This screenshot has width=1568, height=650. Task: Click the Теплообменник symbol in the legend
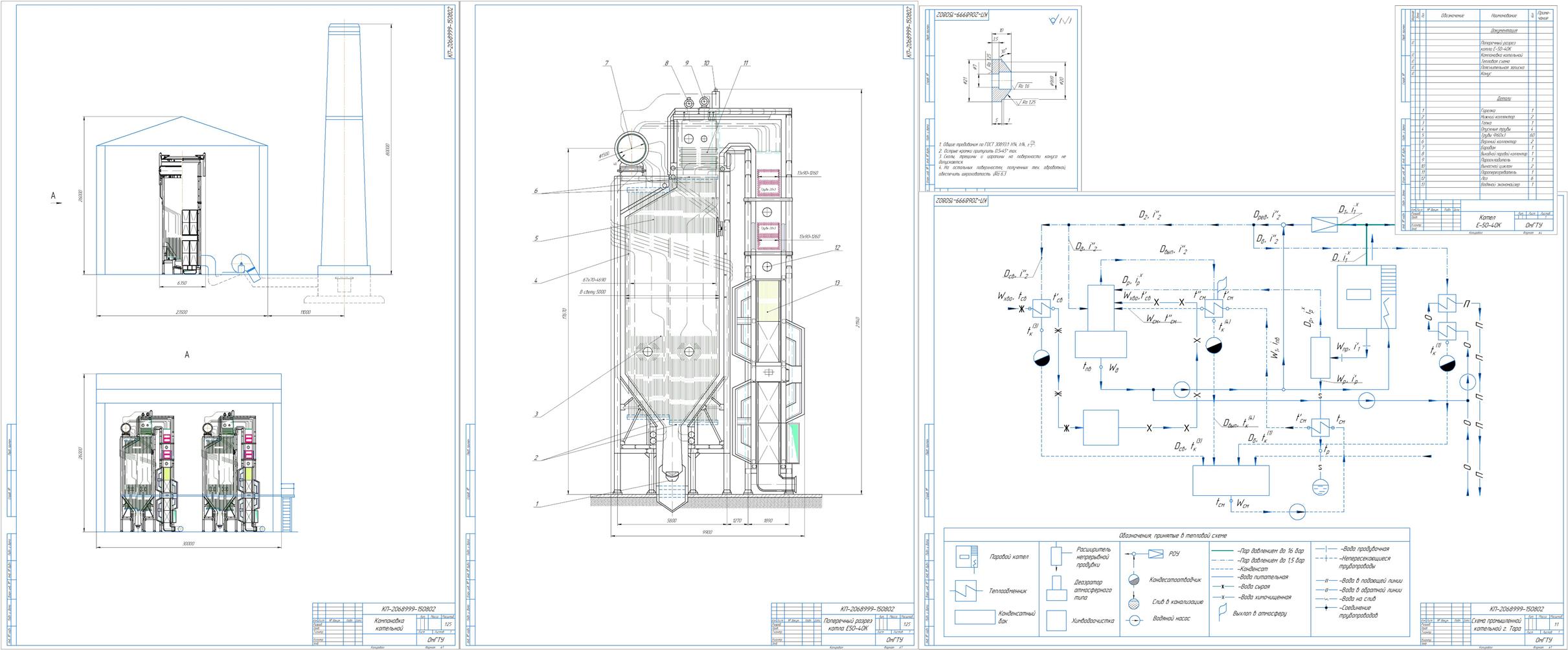tap(966, 590)
